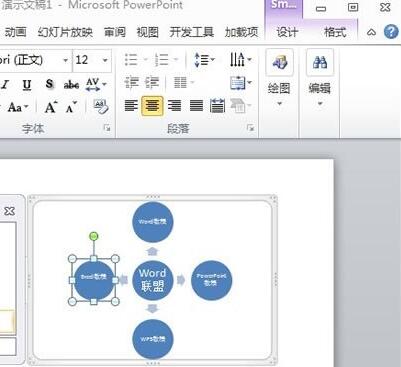The height and width of the screenshot is (367, 401).
Task: Expand the font size 12 dropdown
Action: tap(105, 60)
